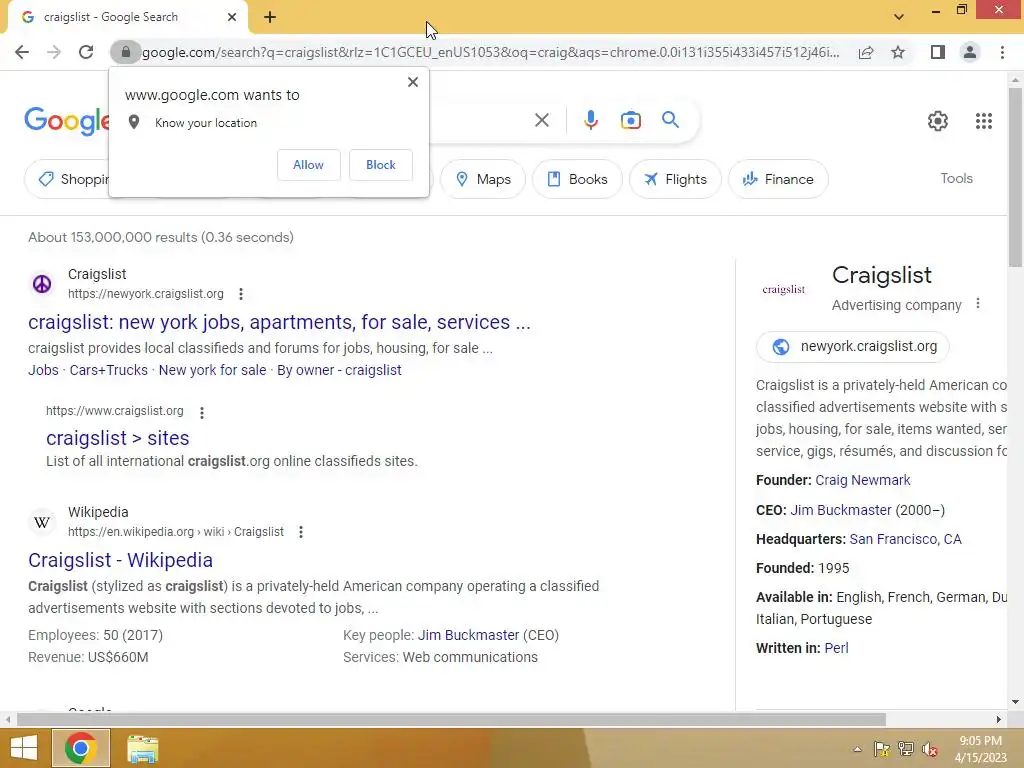Screen dimensions: 1024x768
Task: Open more options for Wikipedia result
Action: point(301,532)
